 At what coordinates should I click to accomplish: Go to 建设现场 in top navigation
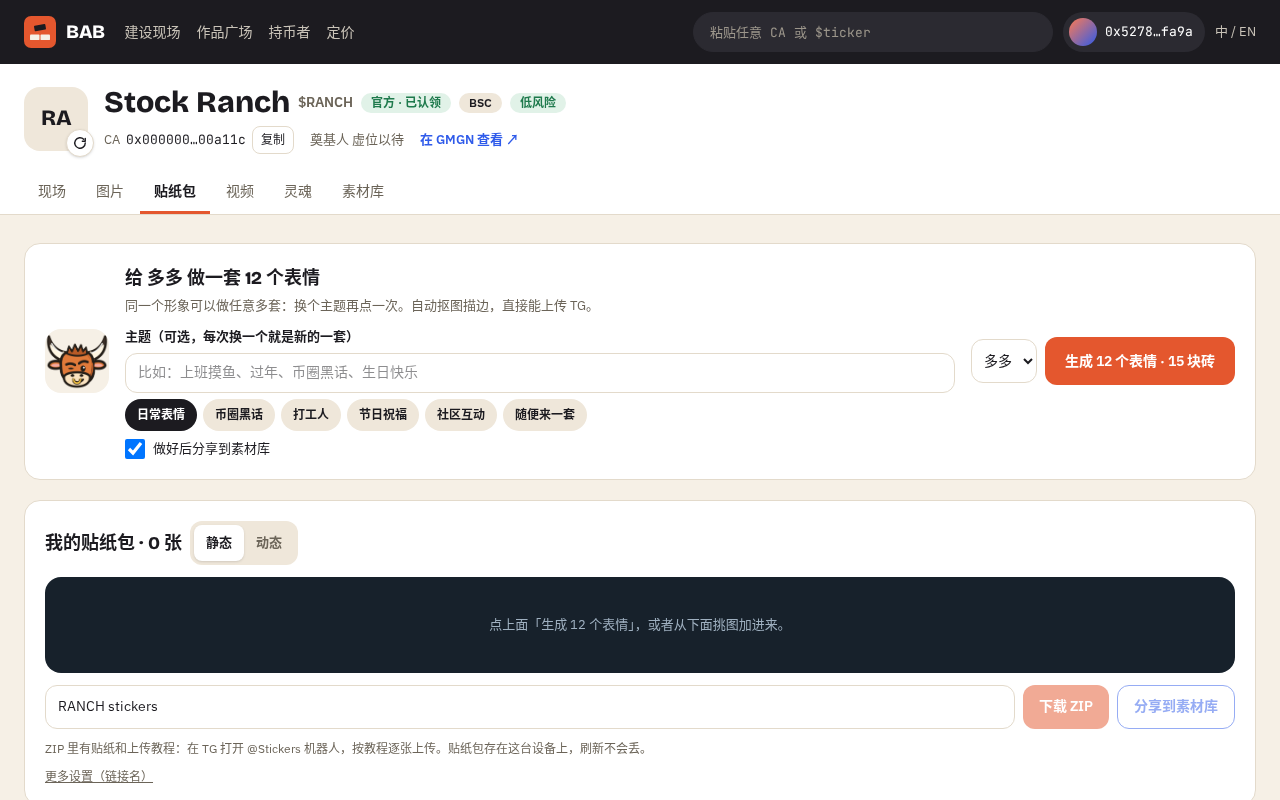coord(153,32)
